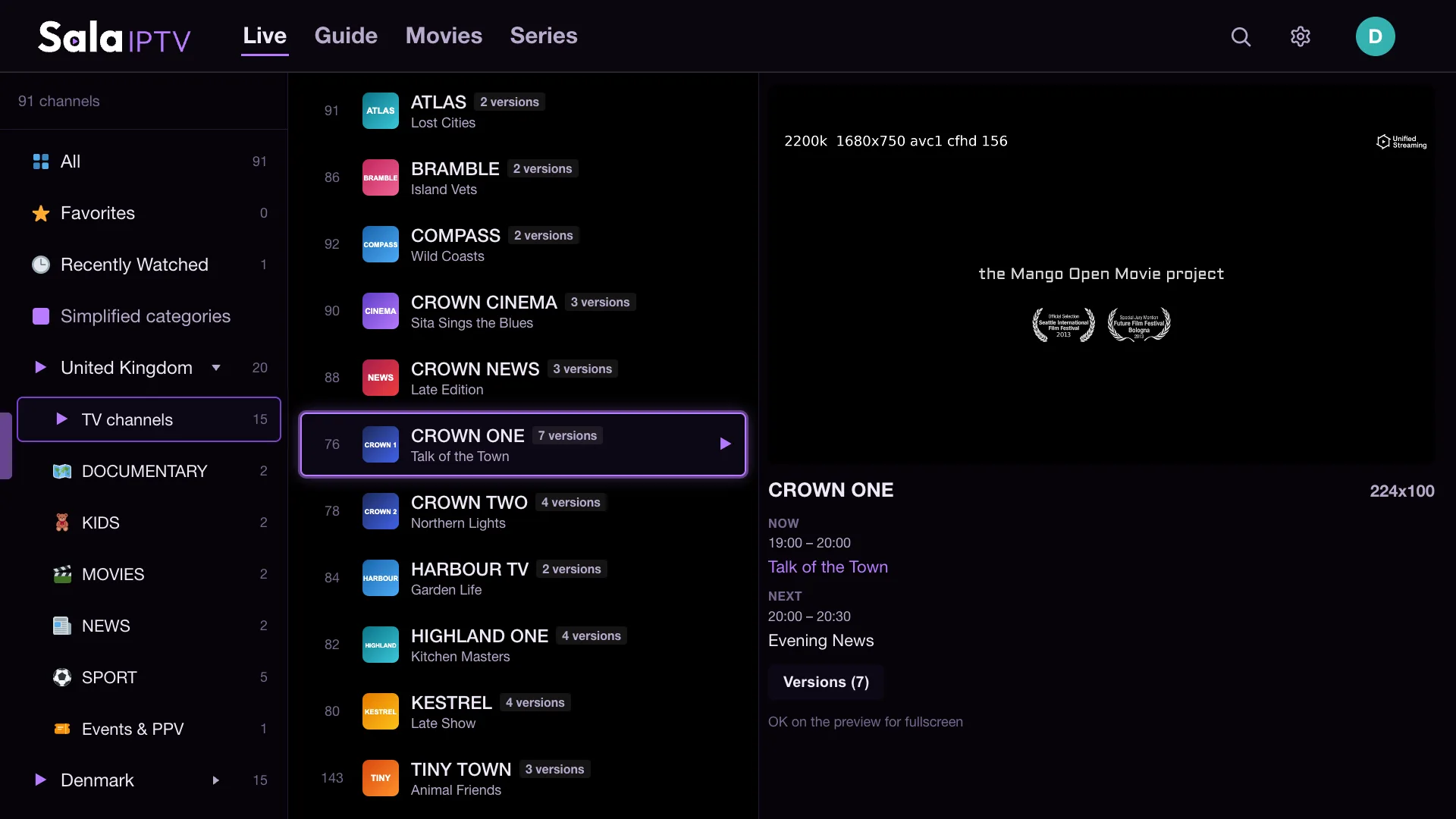
Task: Click the video preview for fullscreen
Action: [1101, 275]
